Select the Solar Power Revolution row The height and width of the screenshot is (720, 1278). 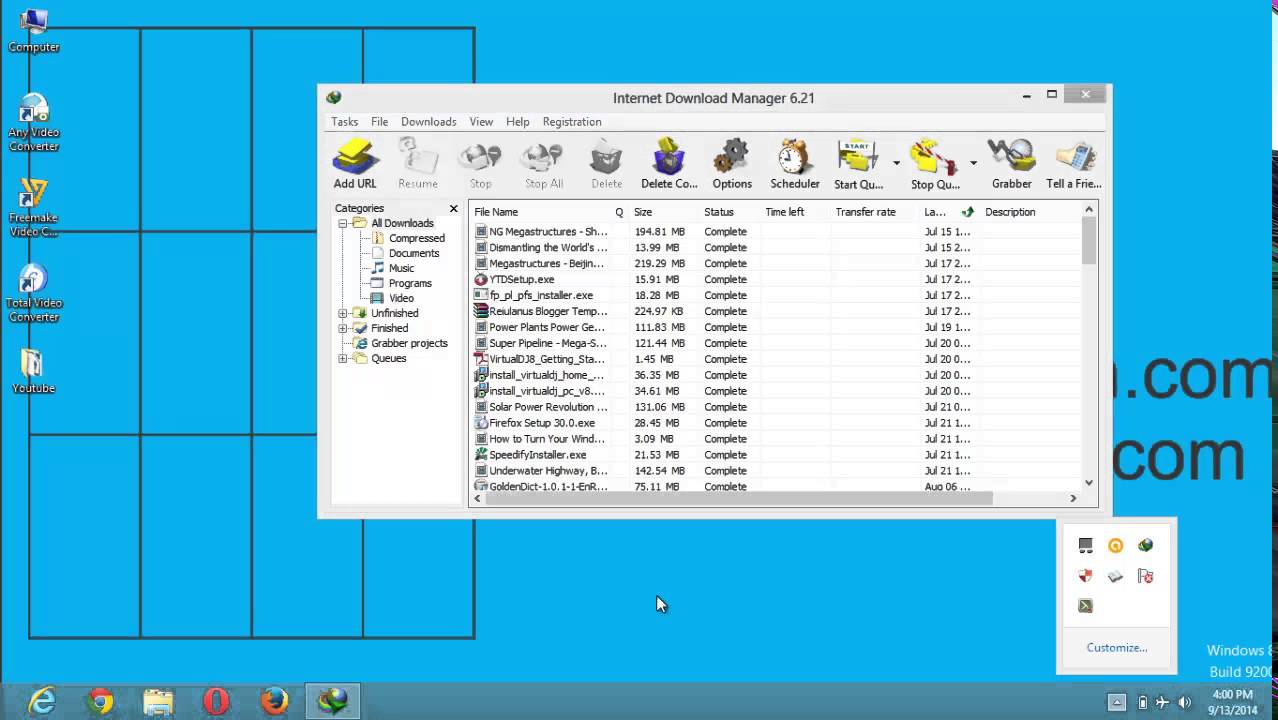pos(775,407)
